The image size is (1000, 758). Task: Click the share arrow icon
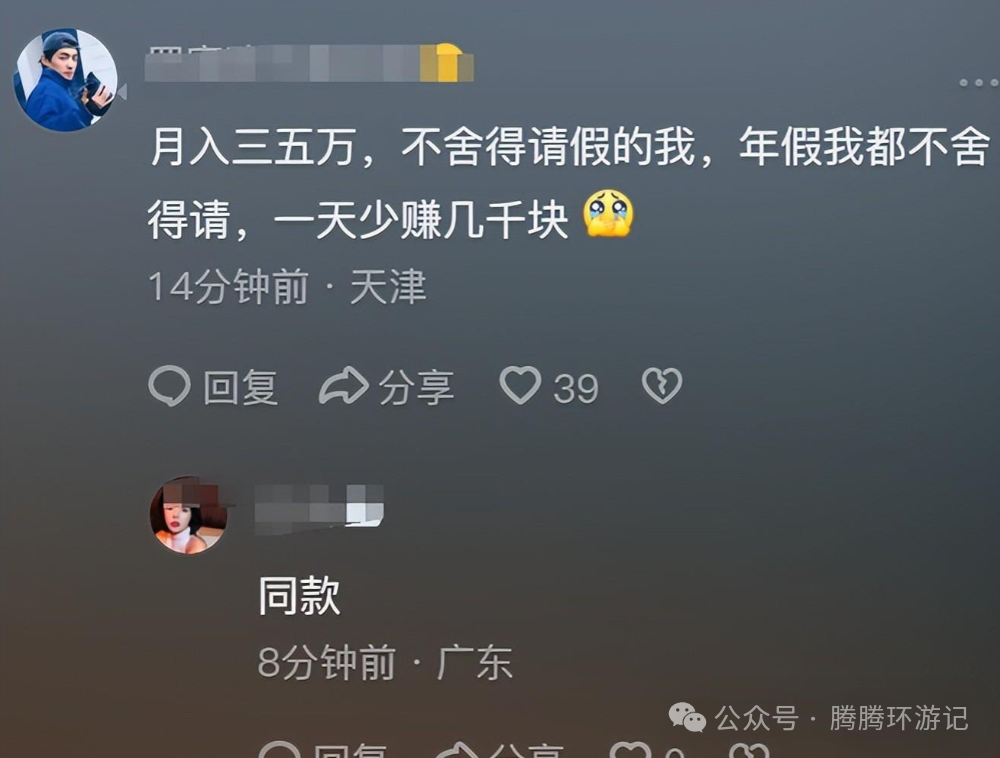click(x=344, y=386)
